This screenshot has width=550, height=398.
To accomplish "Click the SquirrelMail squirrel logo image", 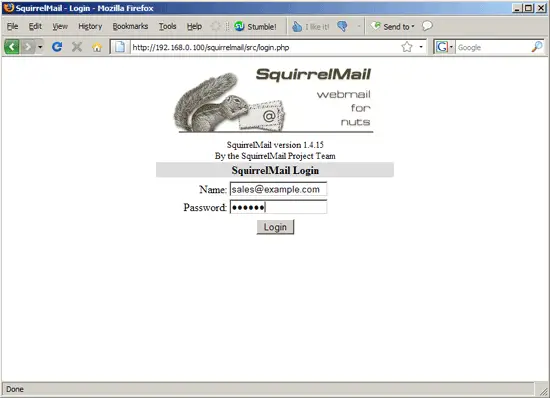I will coord(273,100).
